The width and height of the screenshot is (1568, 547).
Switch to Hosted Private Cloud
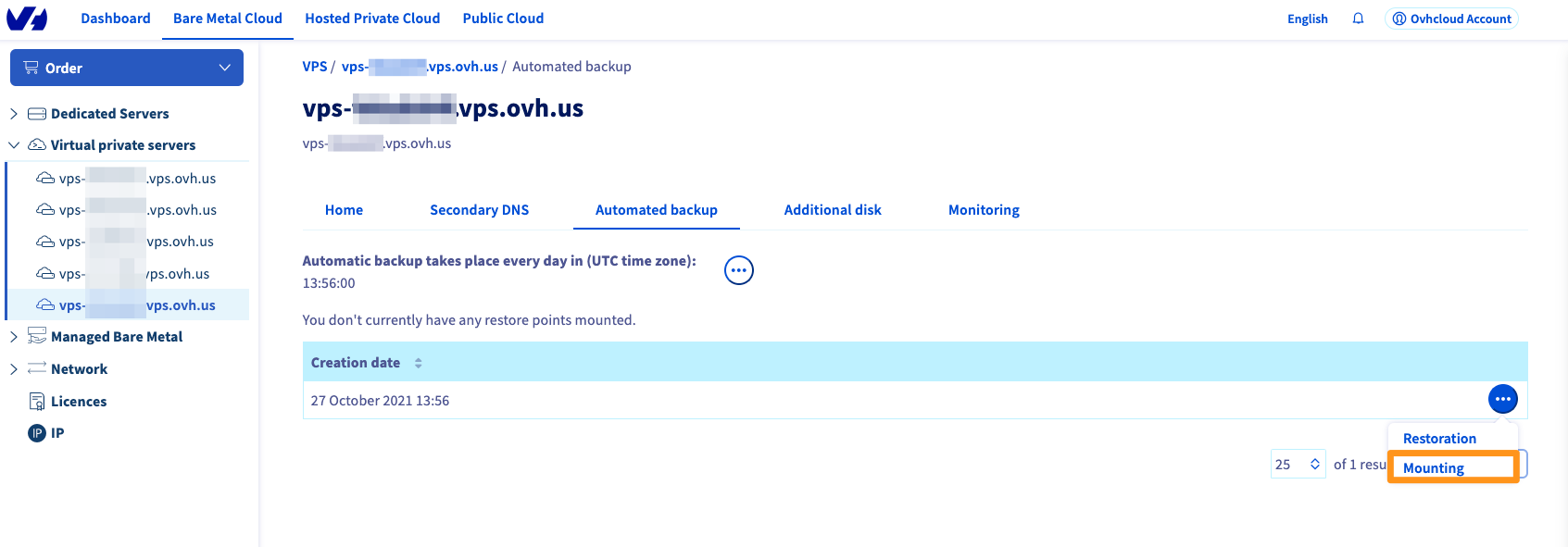coord(372,19)
